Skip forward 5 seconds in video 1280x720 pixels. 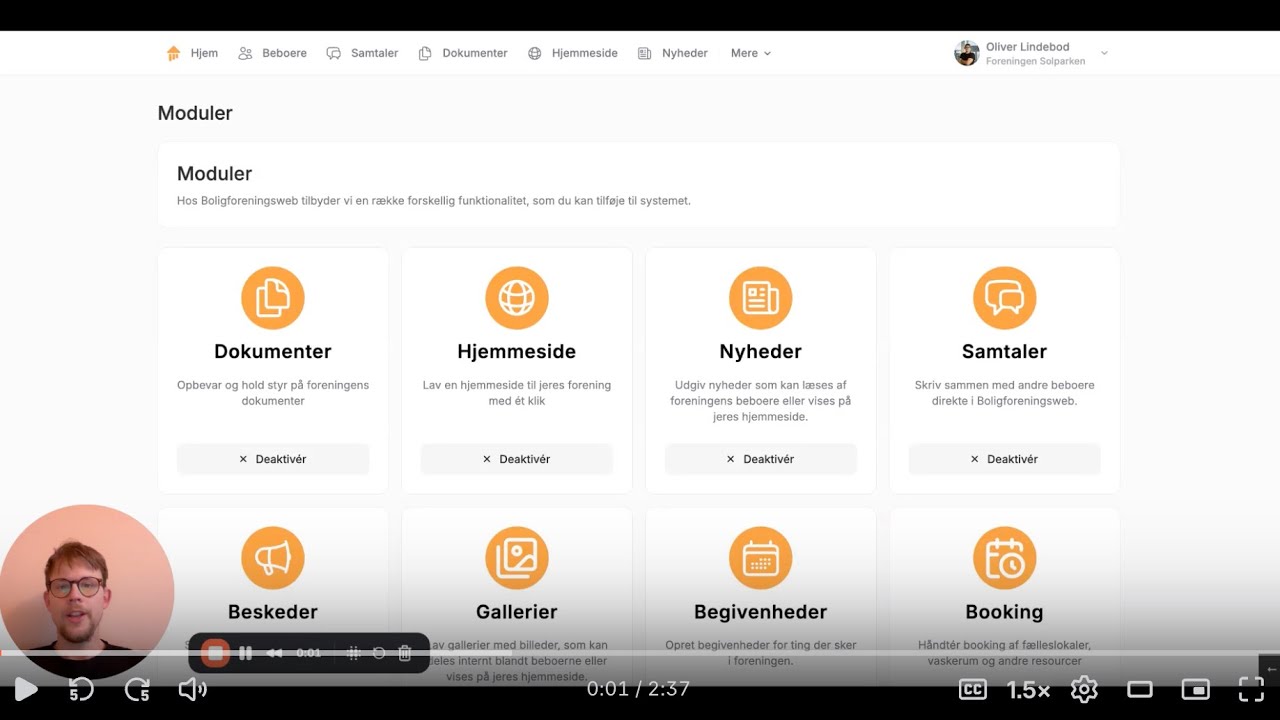tap(137, 689)
